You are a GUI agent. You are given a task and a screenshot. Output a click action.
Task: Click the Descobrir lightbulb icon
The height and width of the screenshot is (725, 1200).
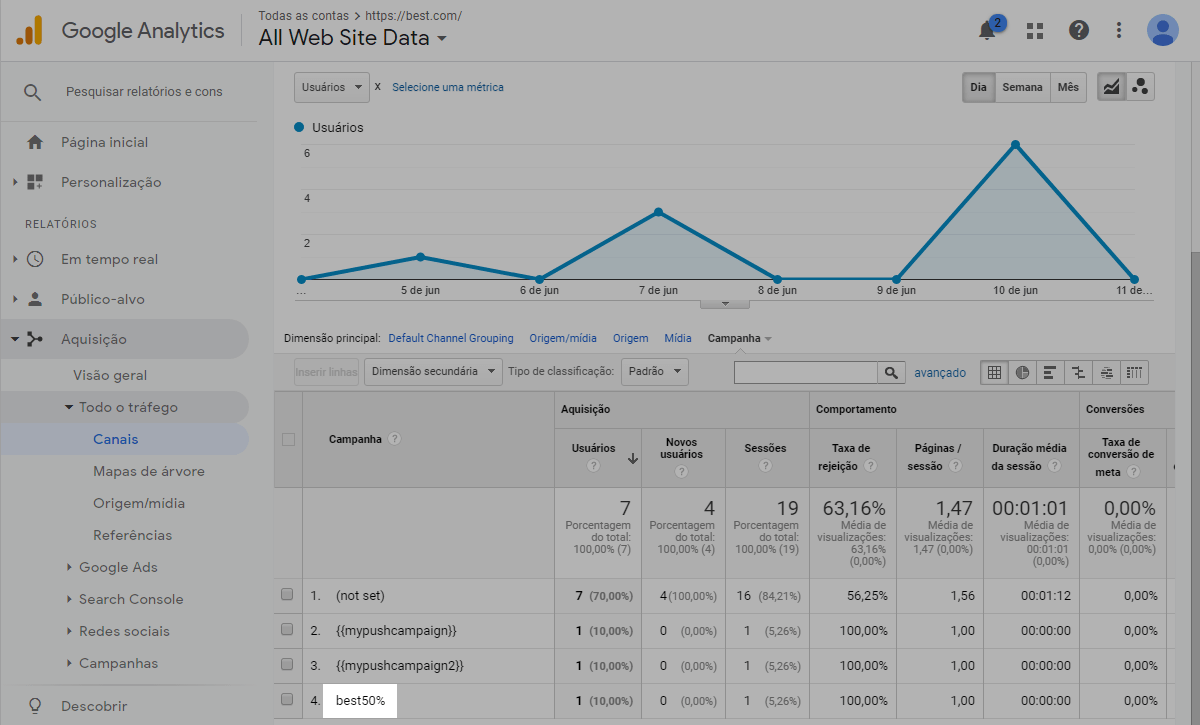(x=35, y=705)
